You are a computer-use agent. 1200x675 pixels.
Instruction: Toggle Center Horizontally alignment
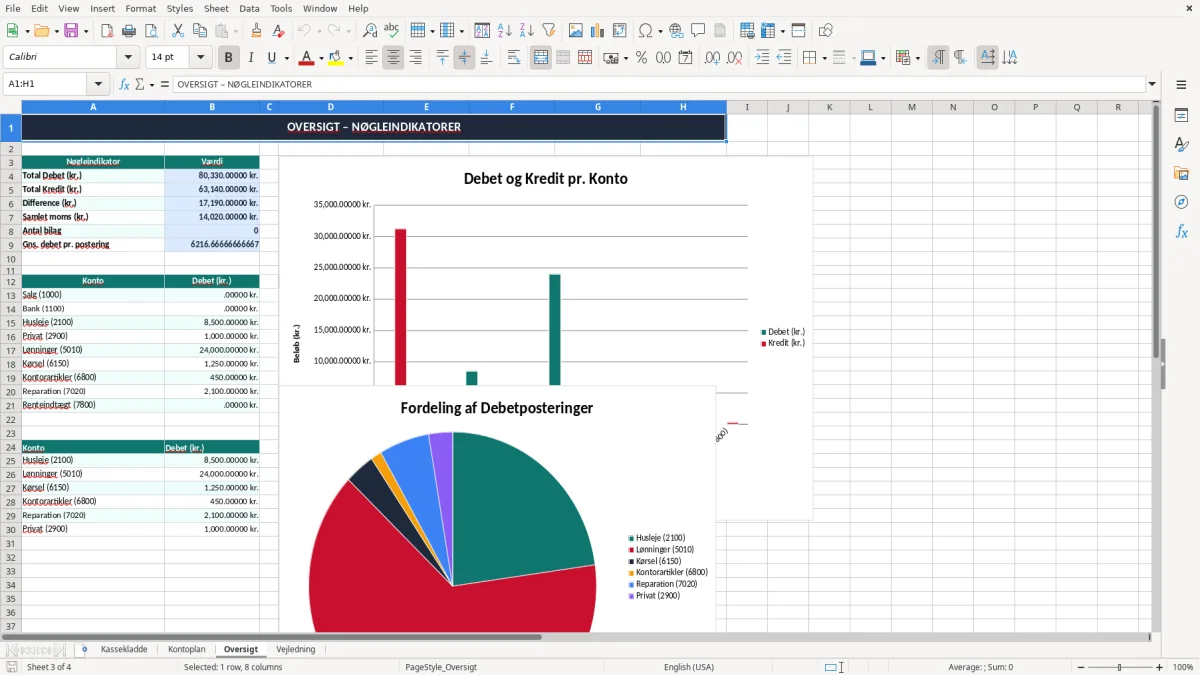tap(393, 58)
